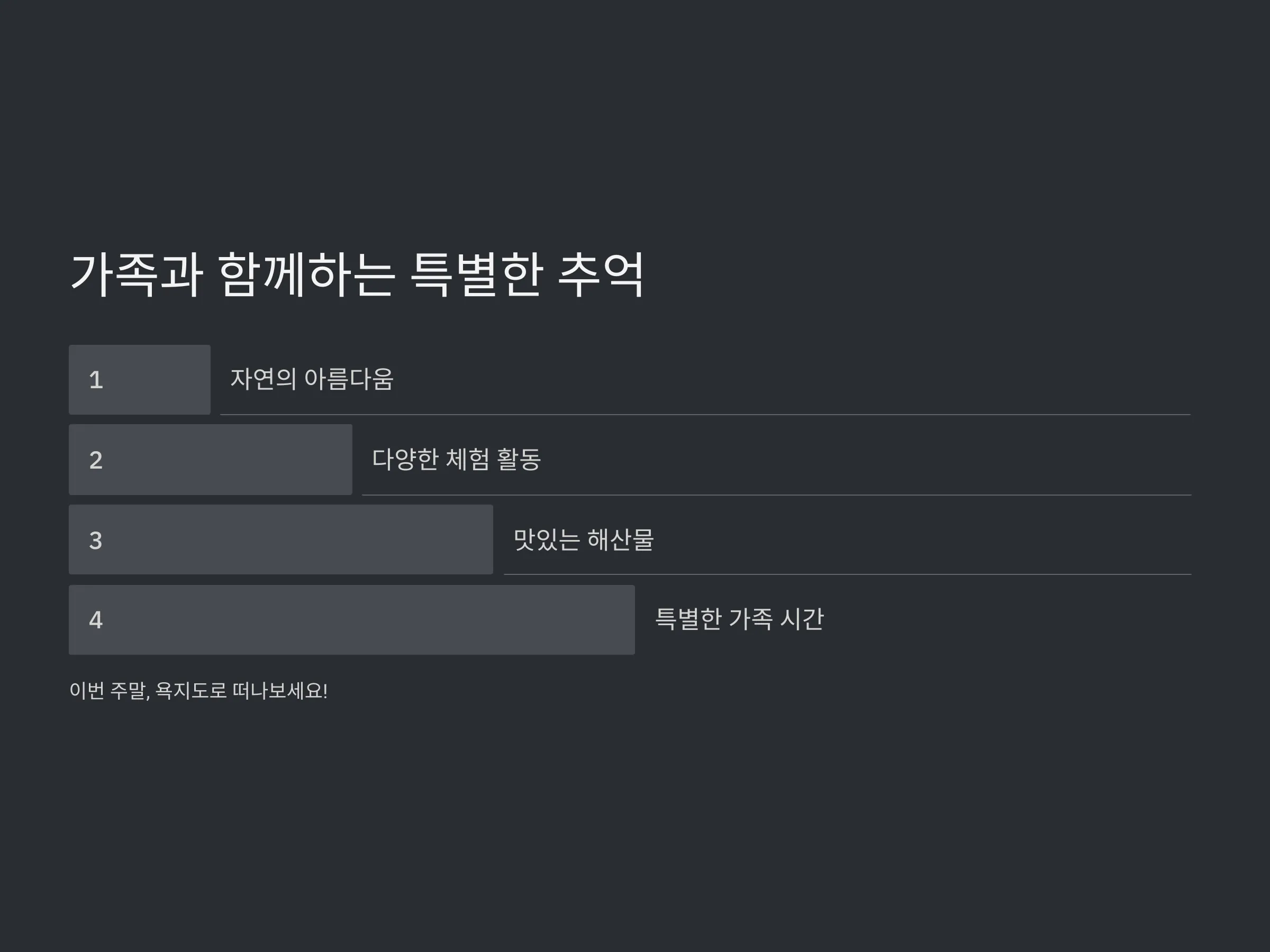Click the word 해산물 in the third label
This screenshot has width=1270, height=952.
click(621, 539)
